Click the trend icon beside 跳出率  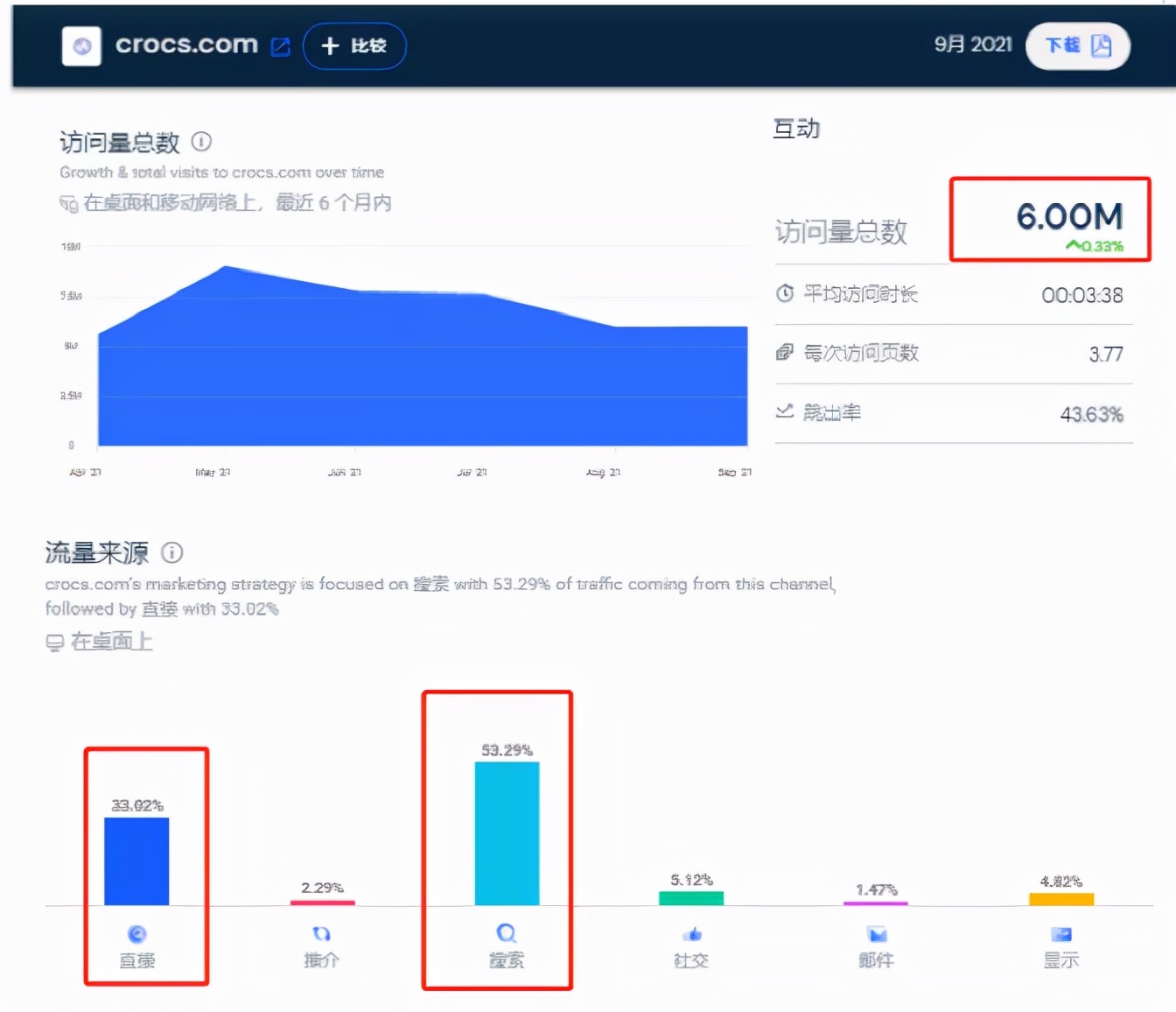click(x=784, y=411)
